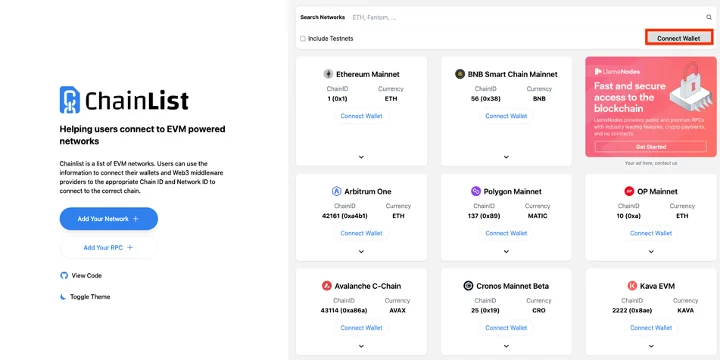720x360 pixels.
Task: Connect wallet on Cronos Mainnet Beta card
Action: coord(506,328)
